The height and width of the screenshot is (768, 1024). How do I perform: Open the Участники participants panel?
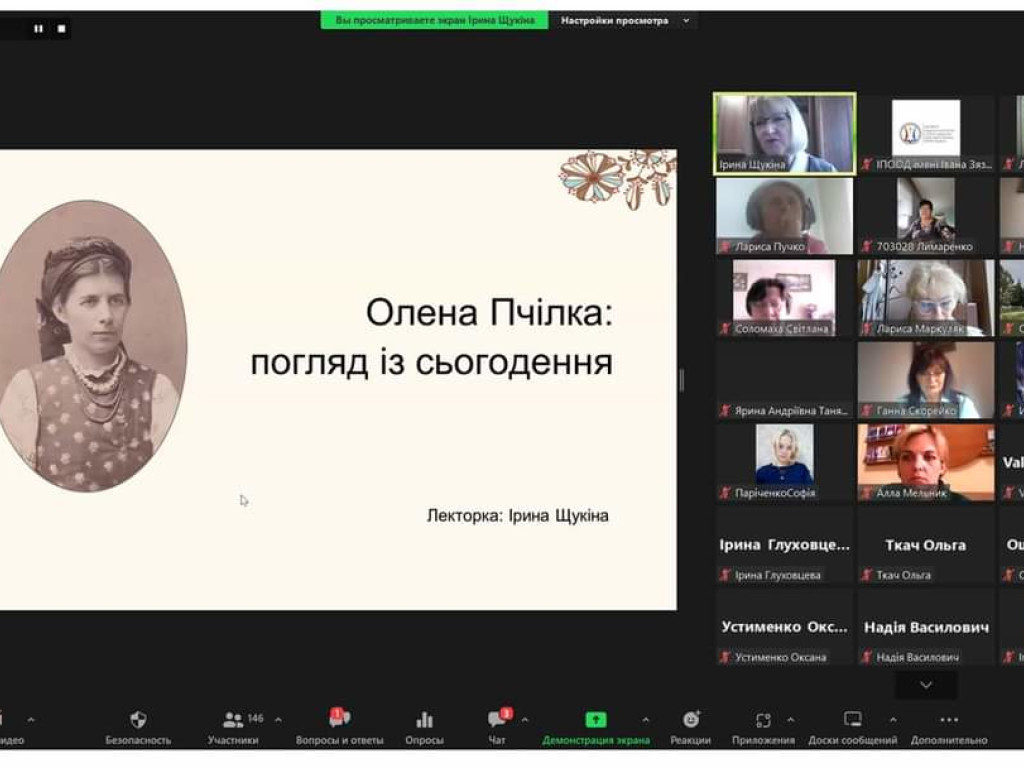(233, 721)
